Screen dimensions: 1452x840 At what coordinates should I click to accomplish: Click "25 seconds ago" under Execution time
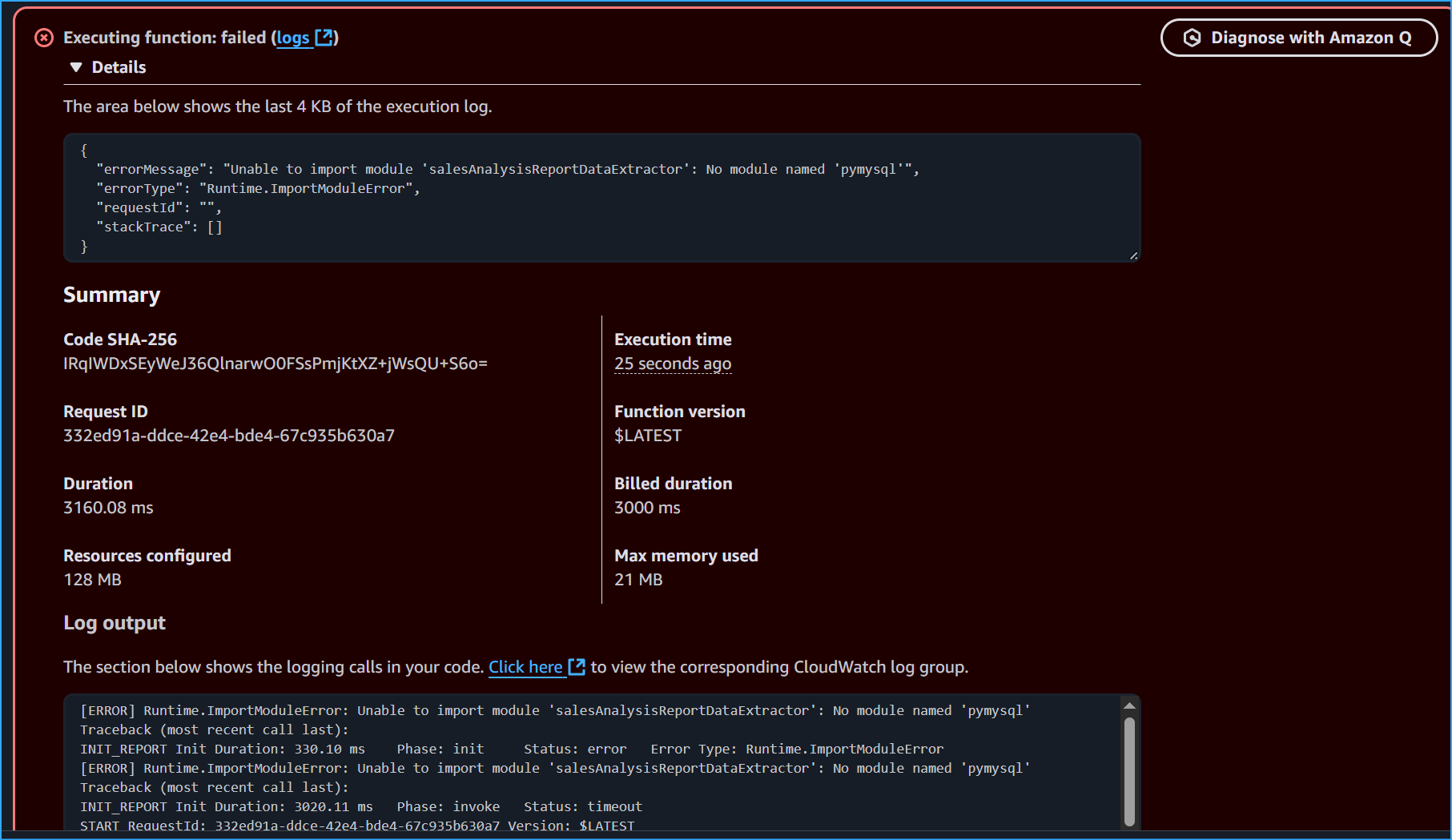[672, 364]
